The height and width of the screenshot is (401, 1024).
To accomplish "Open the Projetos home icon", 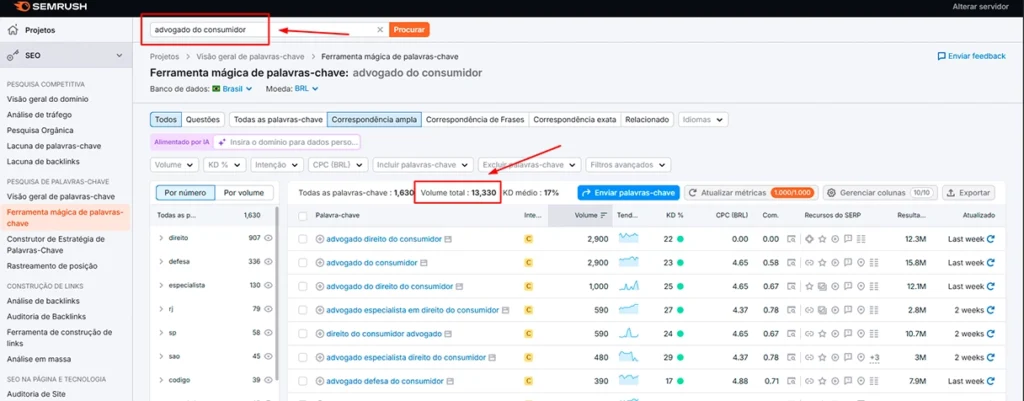I will click(12, 30).
